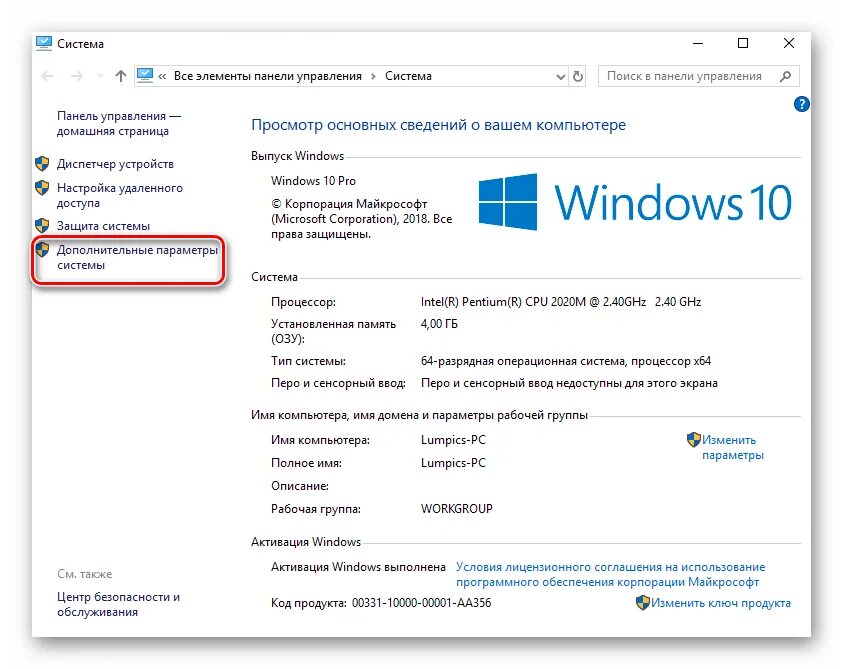Click Изменить ключ продукта link
This screenshot has width=843, height=669.
click(720, 603)
